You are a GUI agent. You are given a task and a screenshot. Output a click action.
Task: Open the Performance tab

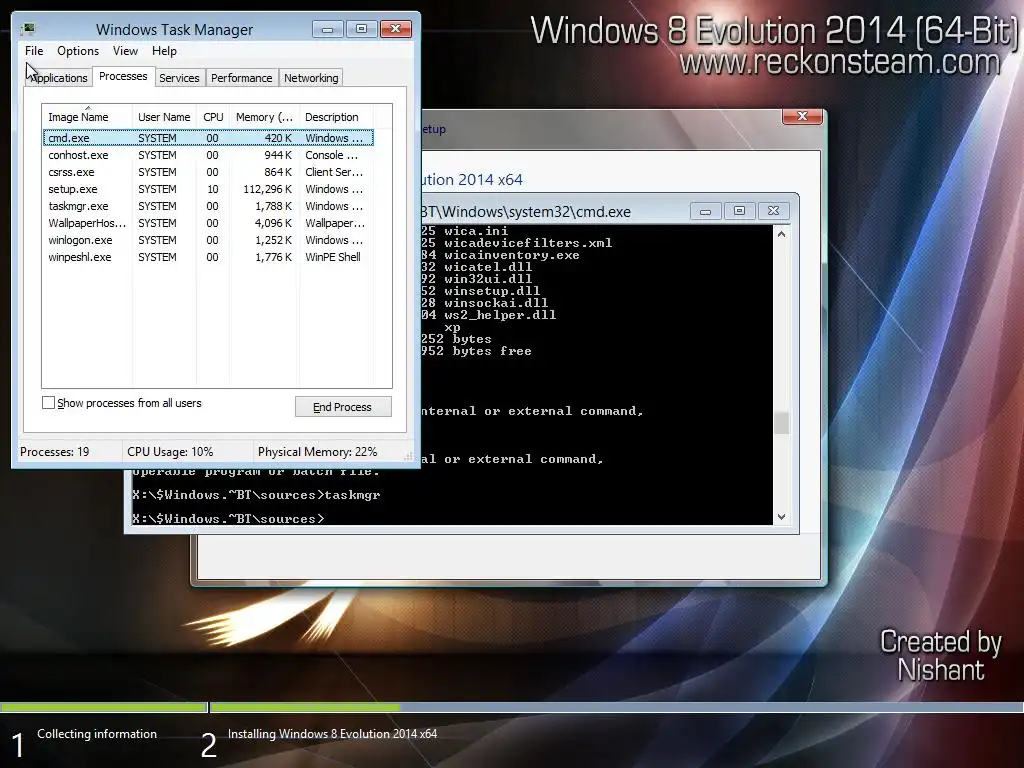tap(241, 78)
